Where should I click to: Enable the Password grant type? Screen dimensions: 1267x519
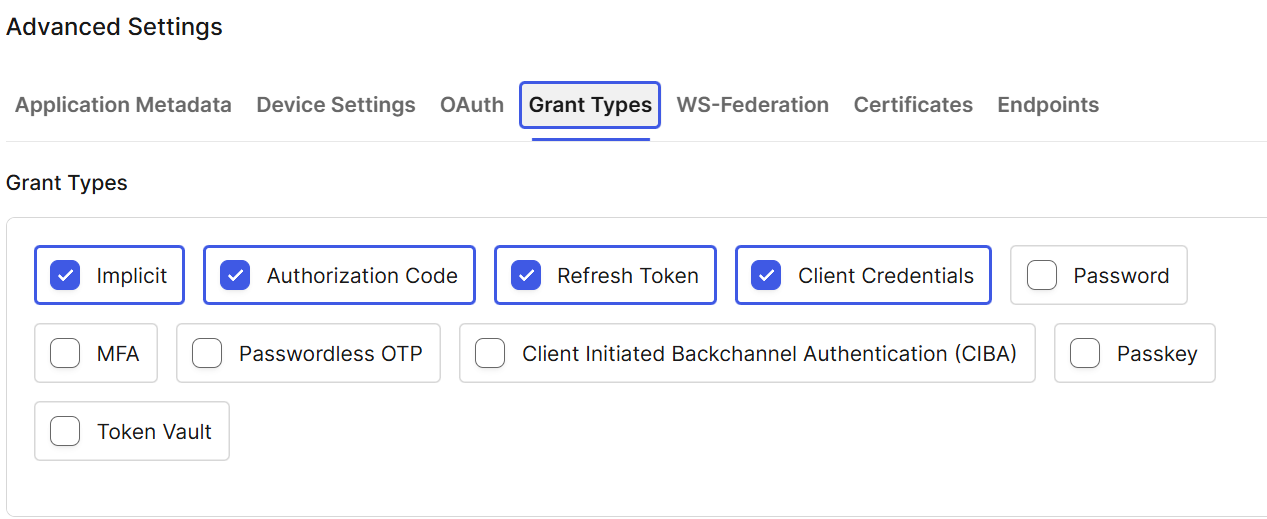coord(1042,275)
